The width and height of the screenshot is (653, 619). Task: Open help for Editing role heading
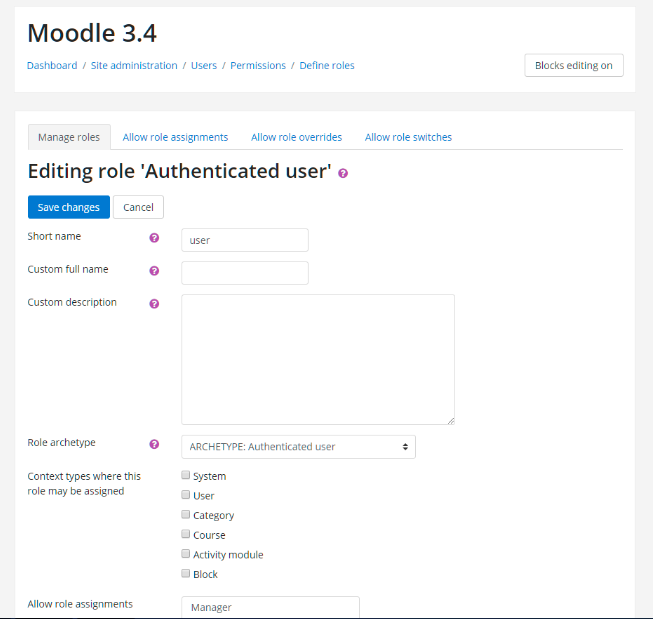[343, 173]
